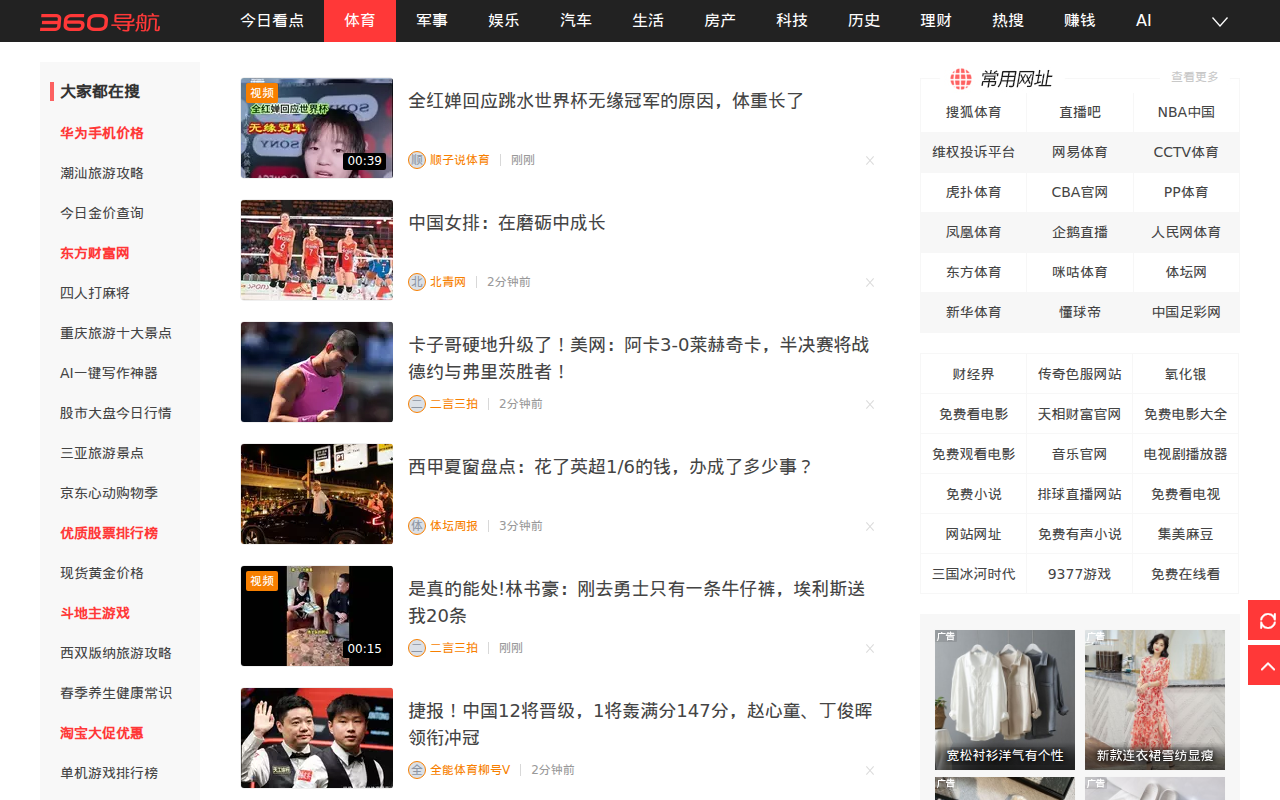
Task: Open the 科技 navigation tab
Action: click(x=792, y=21)
